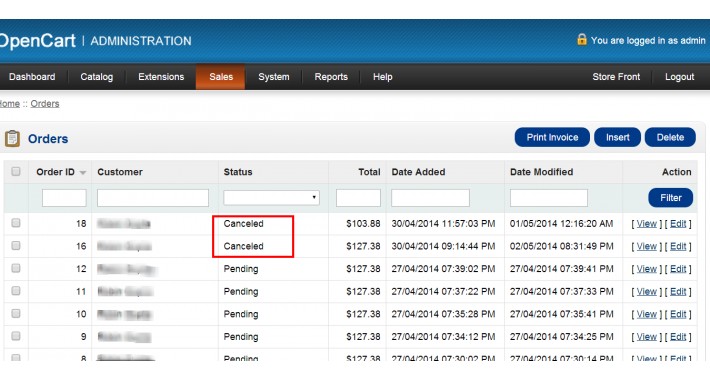Click the lock icon beside logged in text
This screenshot has height=380, width=710.
(x=581, y=39)
